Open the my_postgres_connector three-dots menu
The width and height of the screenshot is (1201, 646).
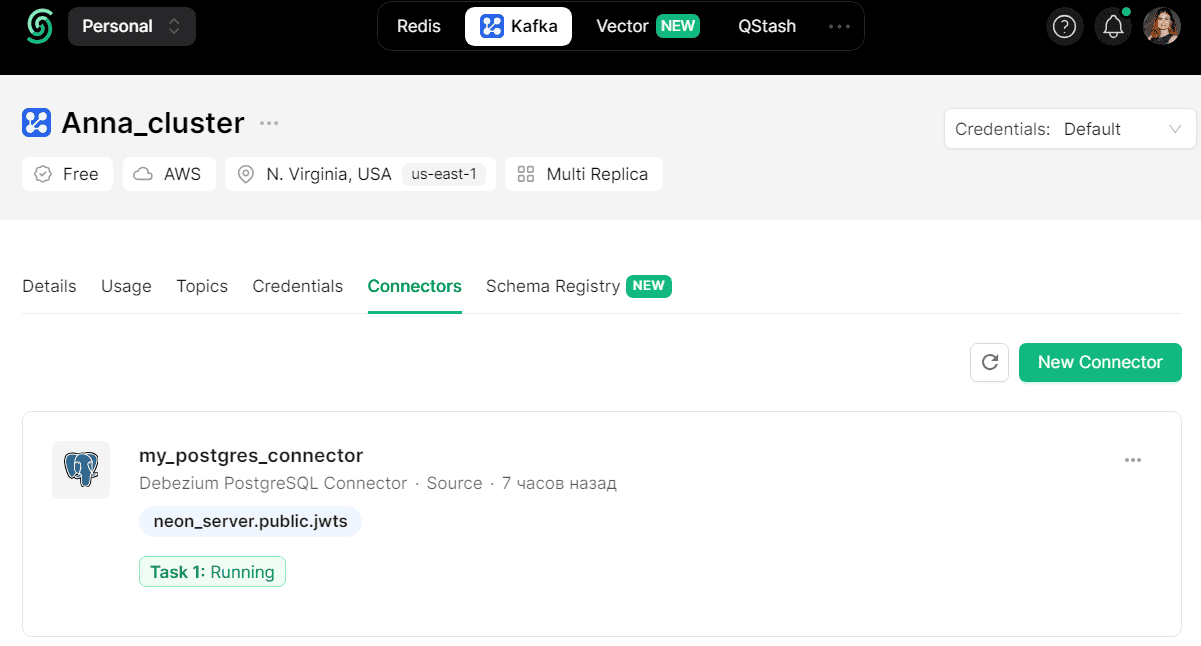tap(1133, 460)
